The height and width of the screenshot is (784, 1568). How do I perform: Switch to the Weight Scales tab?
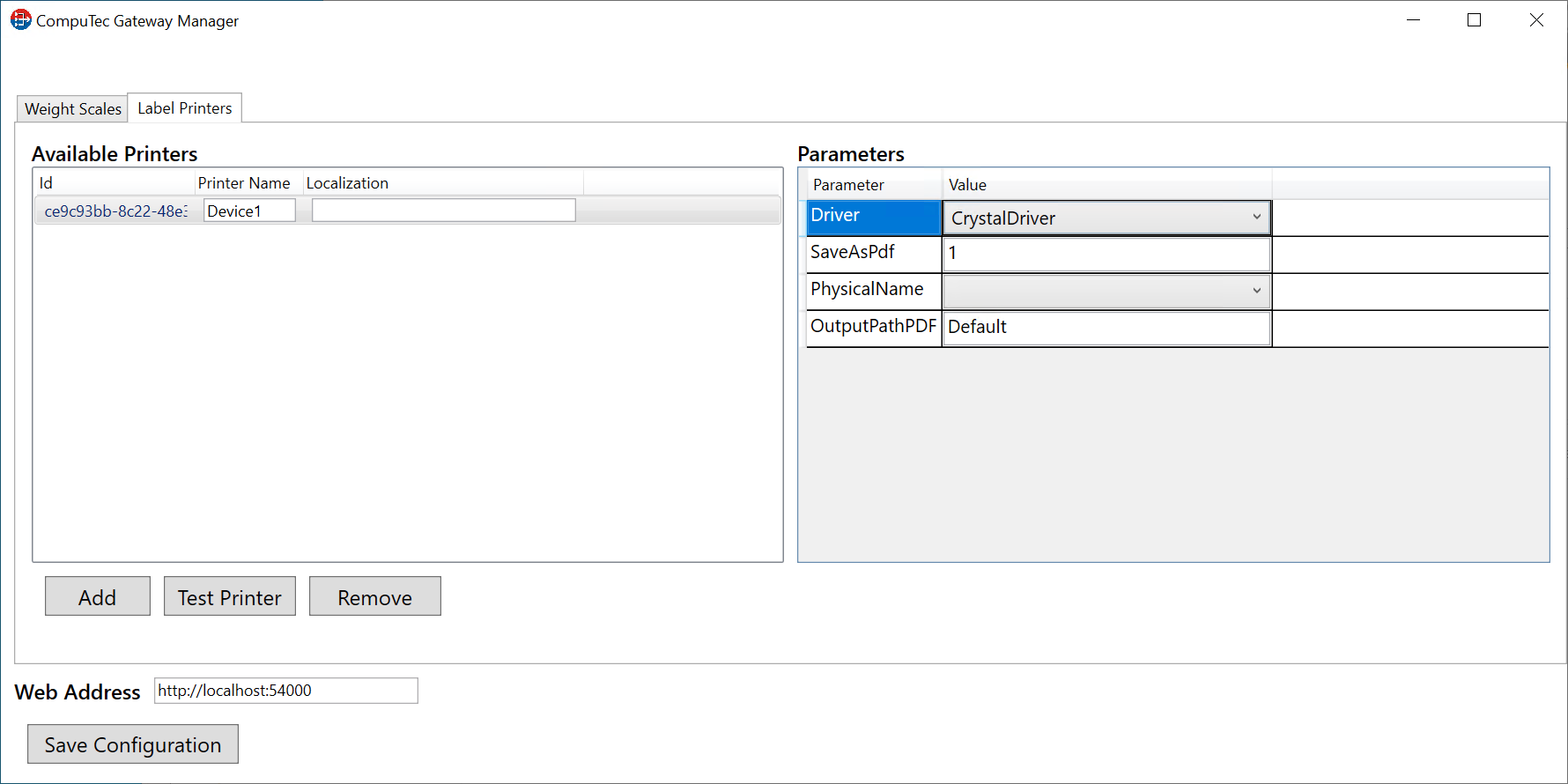pos(73,108)
